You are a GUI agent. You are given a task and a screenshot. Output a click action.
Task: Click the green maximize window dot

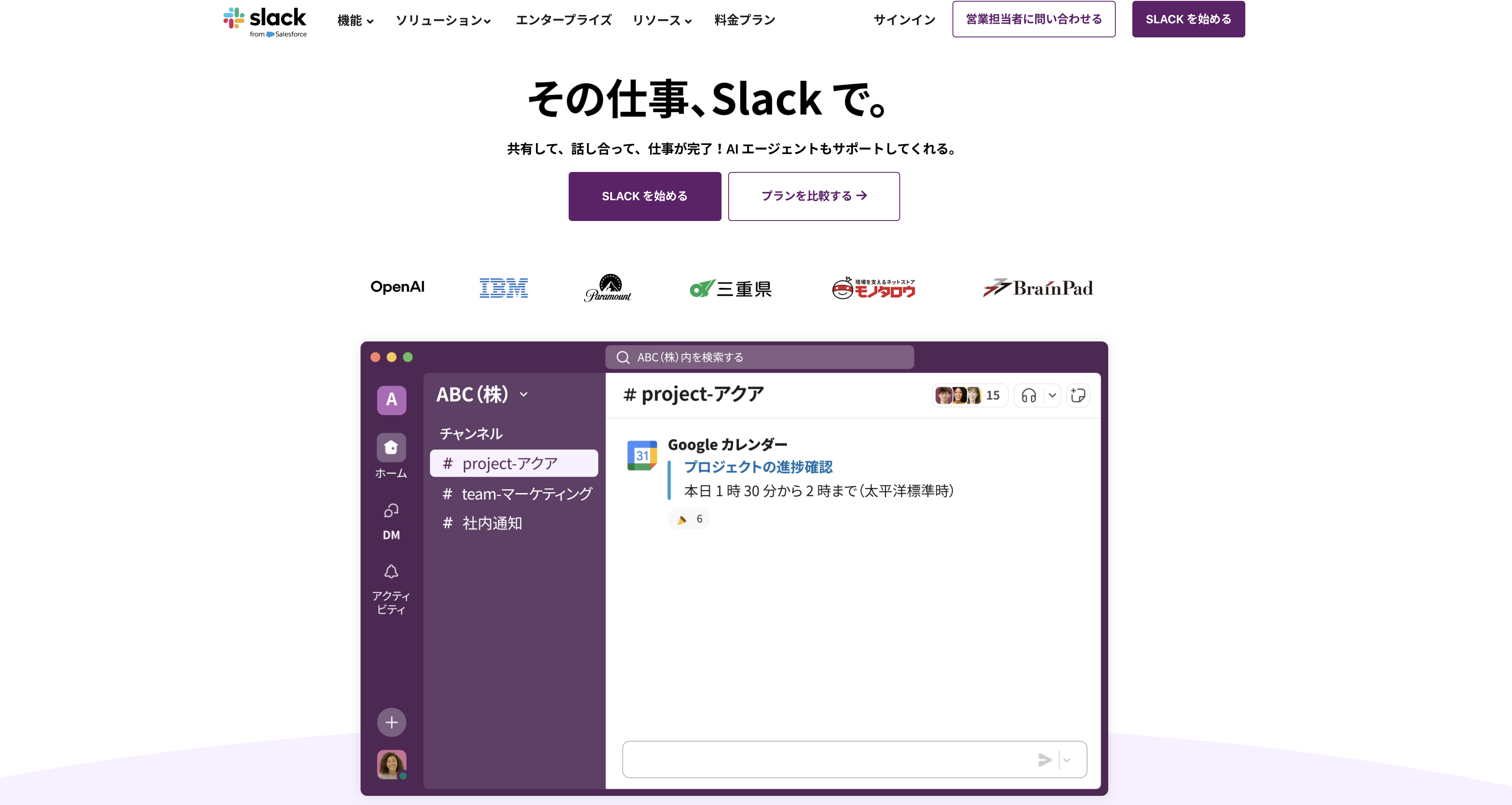coord(408,357)
